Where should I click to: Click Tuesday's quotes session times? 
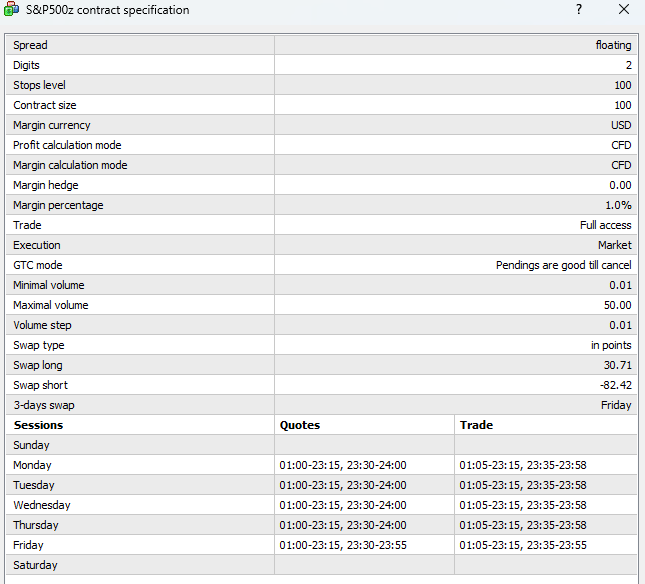click(343, 485)
